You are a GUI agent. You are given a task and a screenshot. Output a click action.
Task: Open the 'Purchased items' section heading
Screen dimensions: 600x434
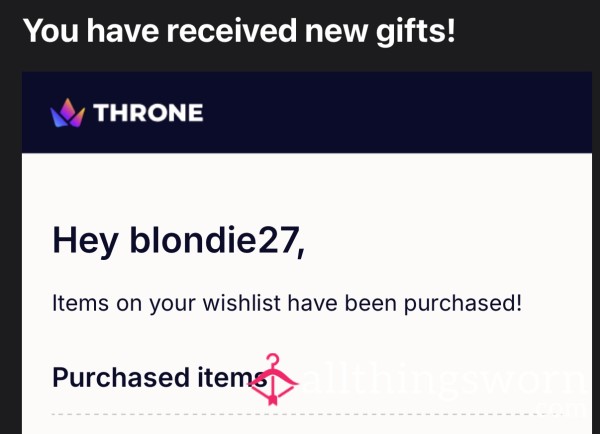(160, 378)
